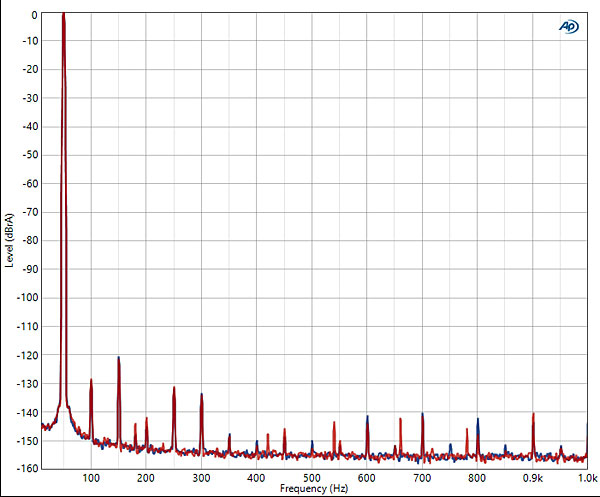This screenshot has width=600, height=497.
Task: Click the tip of the 0 dB fundamental peak
Action: [x=64, y=15]
